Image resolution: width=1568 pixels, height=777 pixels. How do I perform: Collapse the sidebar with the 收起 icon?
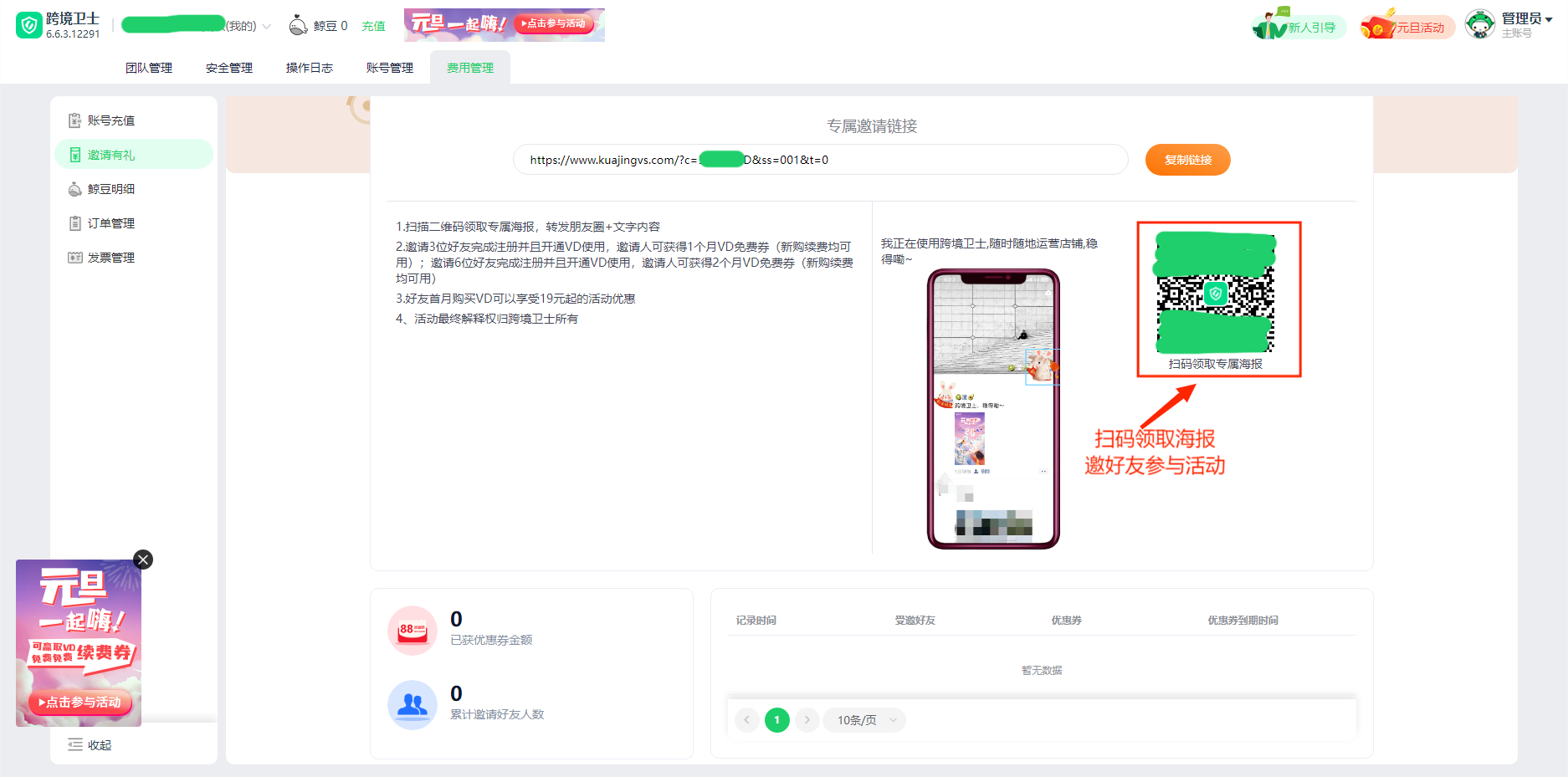[75, 745]
